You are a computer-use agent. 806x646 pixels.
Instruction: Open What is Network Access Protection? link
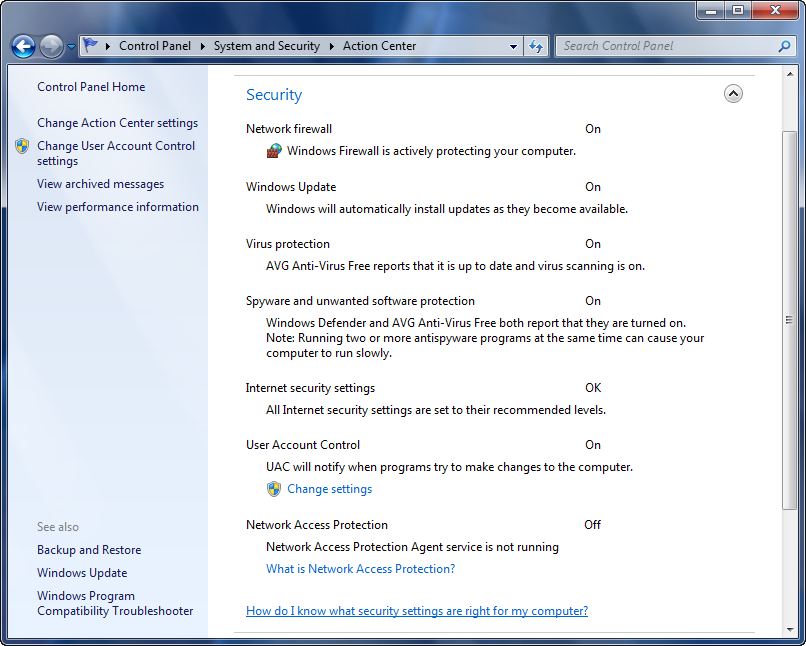coord(360,569)
